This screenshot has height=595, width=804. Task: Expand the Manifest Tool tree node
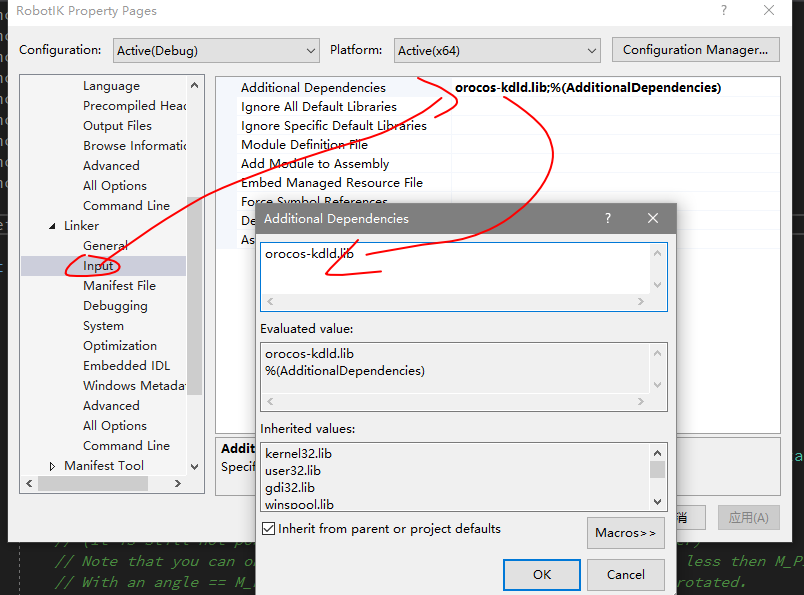coord(54,465)
